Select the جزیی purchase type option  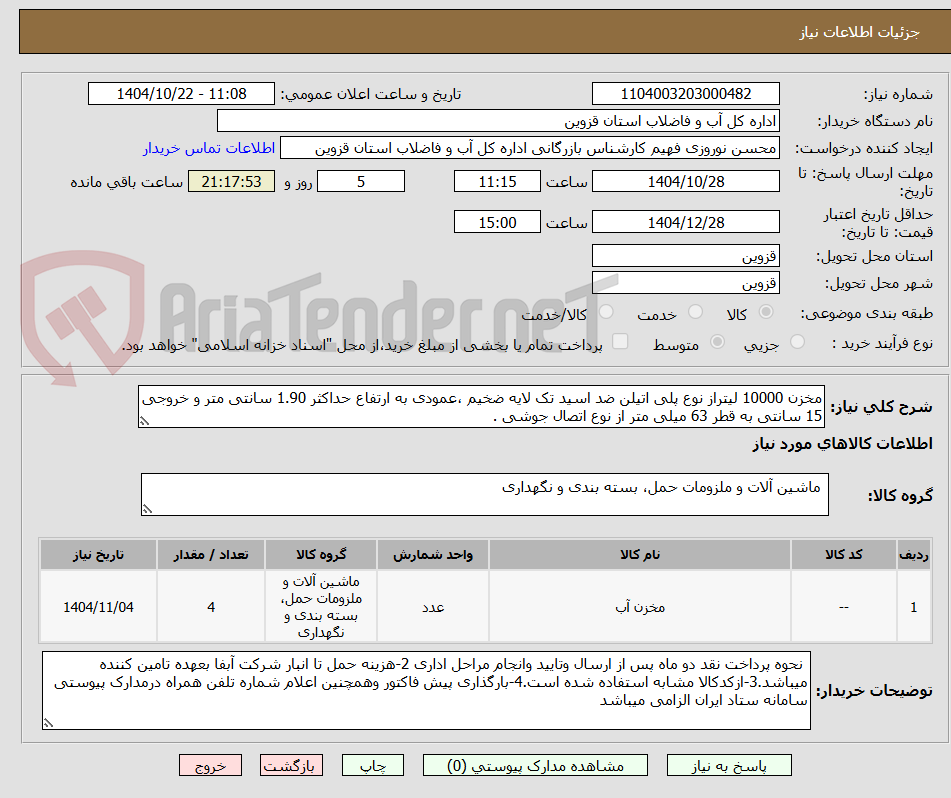(x=797, y=341)
